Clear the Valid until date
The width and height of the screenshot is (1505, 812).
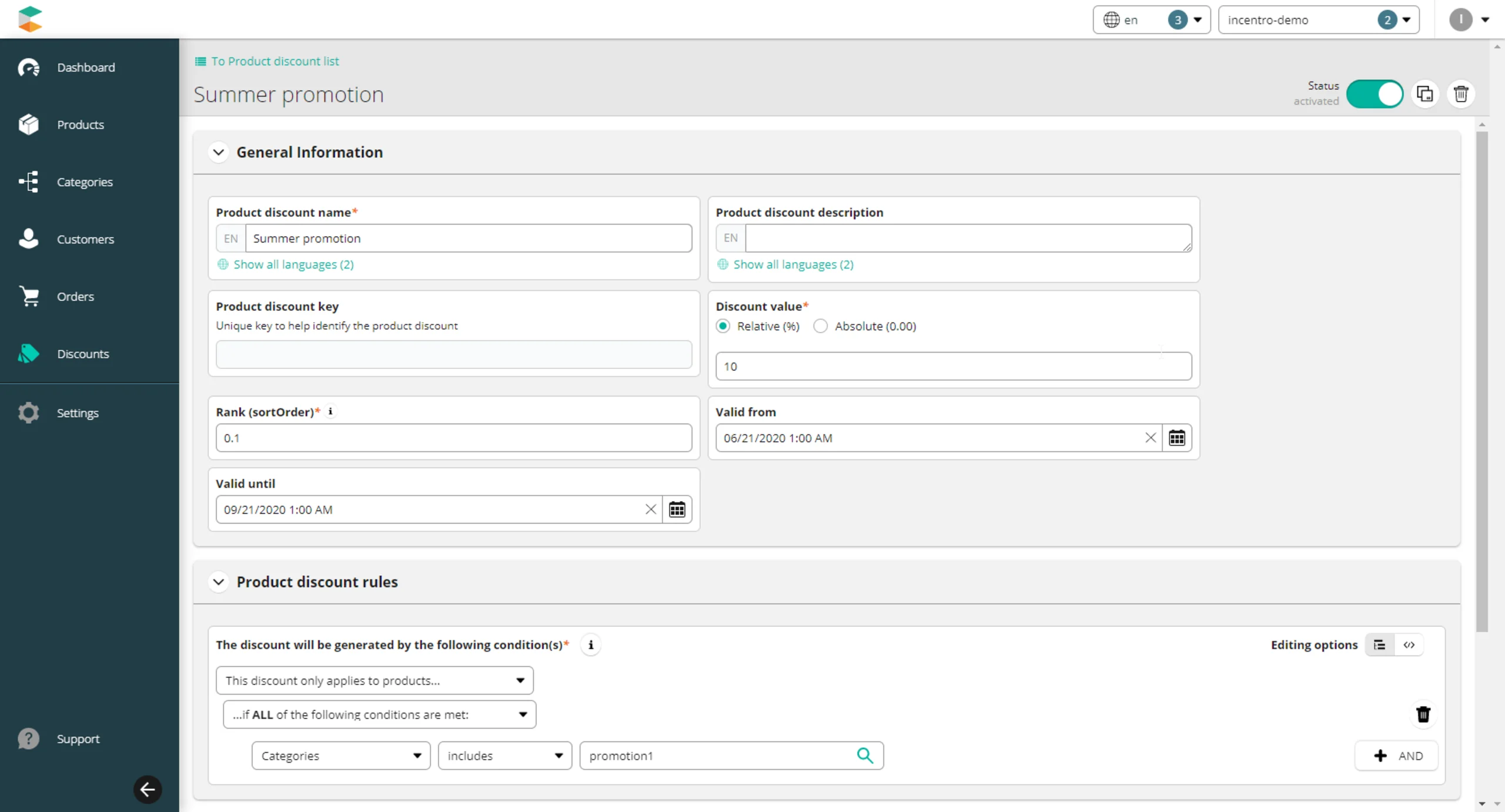[650, 509]
